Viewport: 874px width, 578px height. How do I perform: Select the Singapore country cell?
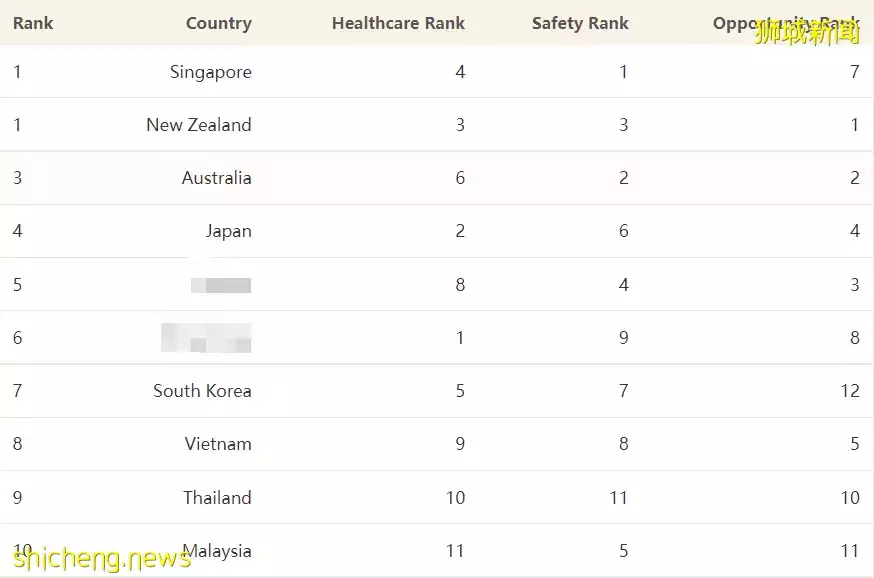coord(210,72)
